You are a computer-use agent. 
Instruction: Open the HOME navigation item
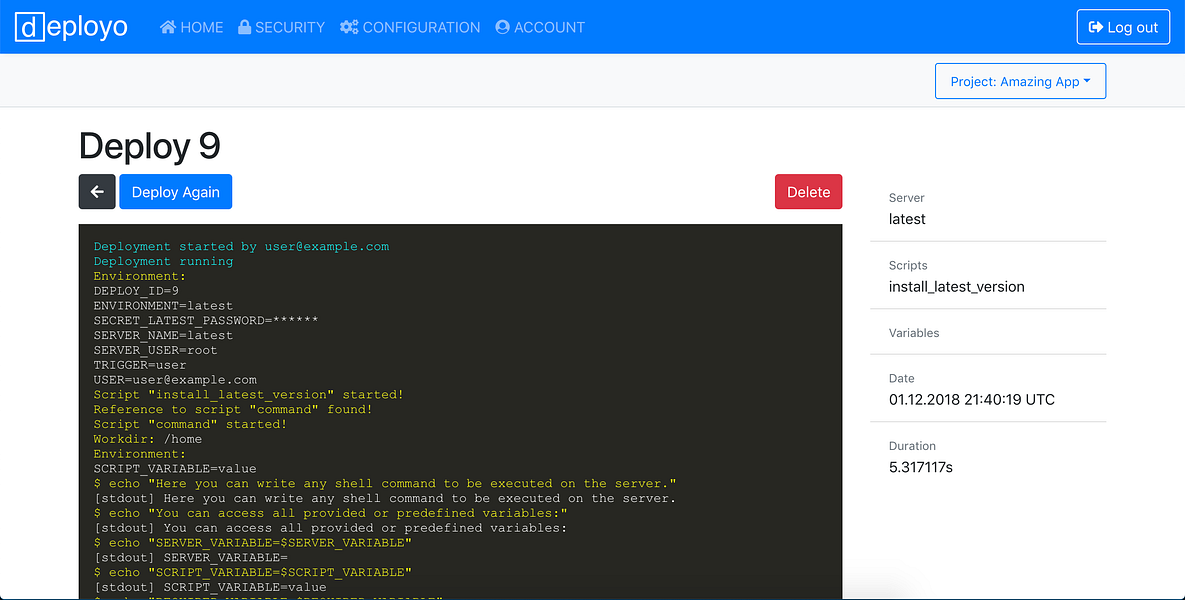(x=191, y=27)
